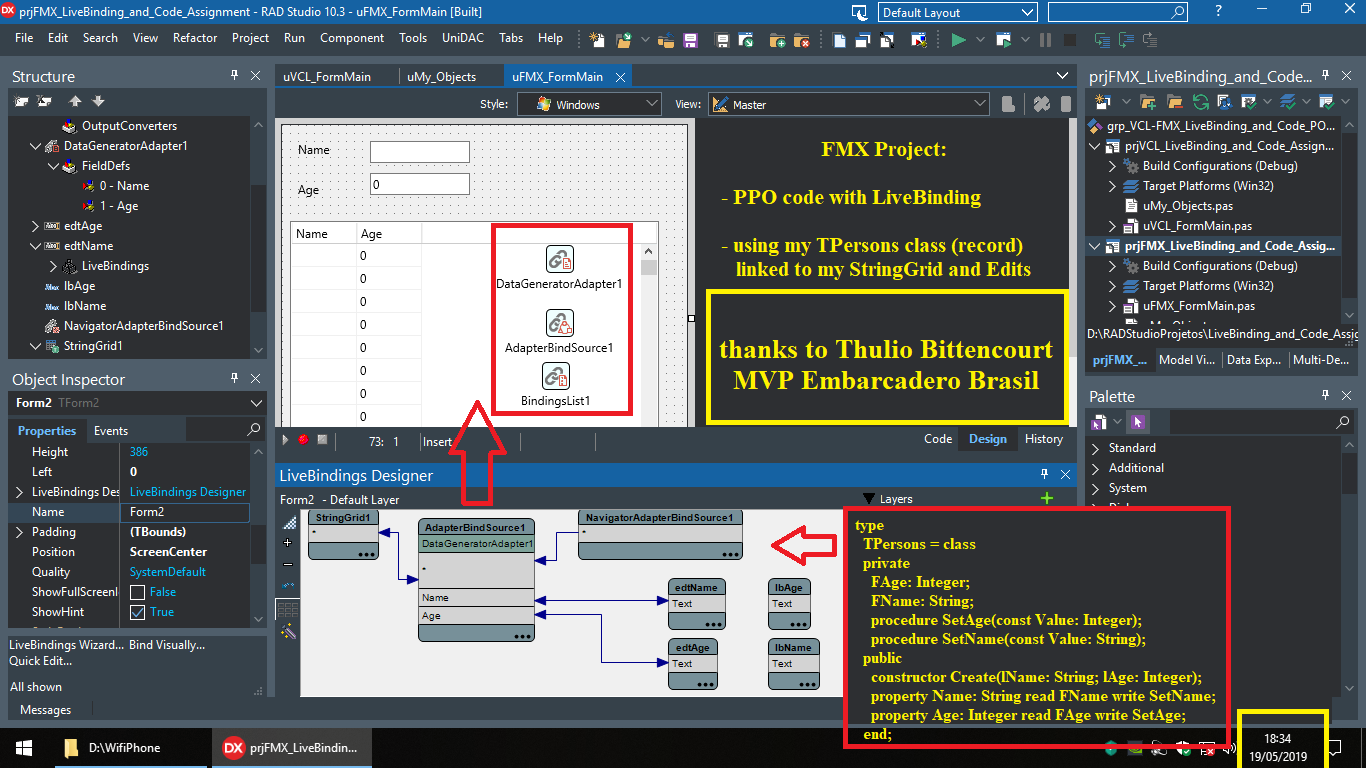Collapse the Layers panel triangle

click(x=868, y=499)
